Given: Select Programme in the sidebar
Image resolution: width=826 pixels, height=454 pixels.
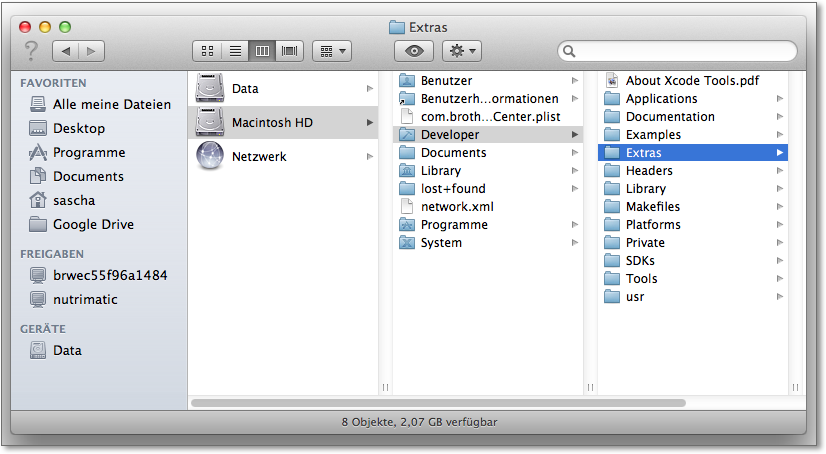Looking at the screenshot, I should [x=88, y=152].
